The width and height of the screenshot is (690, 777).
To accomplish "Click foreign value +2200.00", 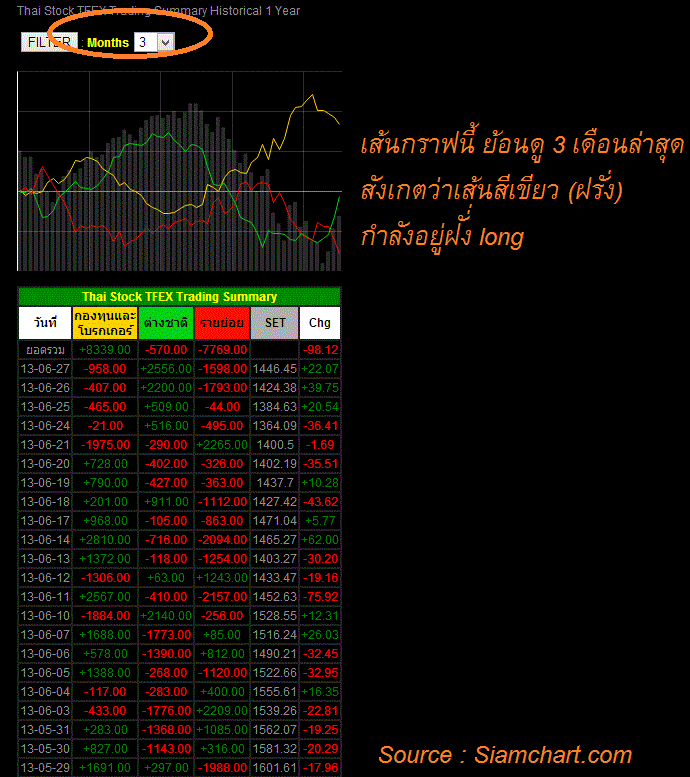I will (166, 388).
